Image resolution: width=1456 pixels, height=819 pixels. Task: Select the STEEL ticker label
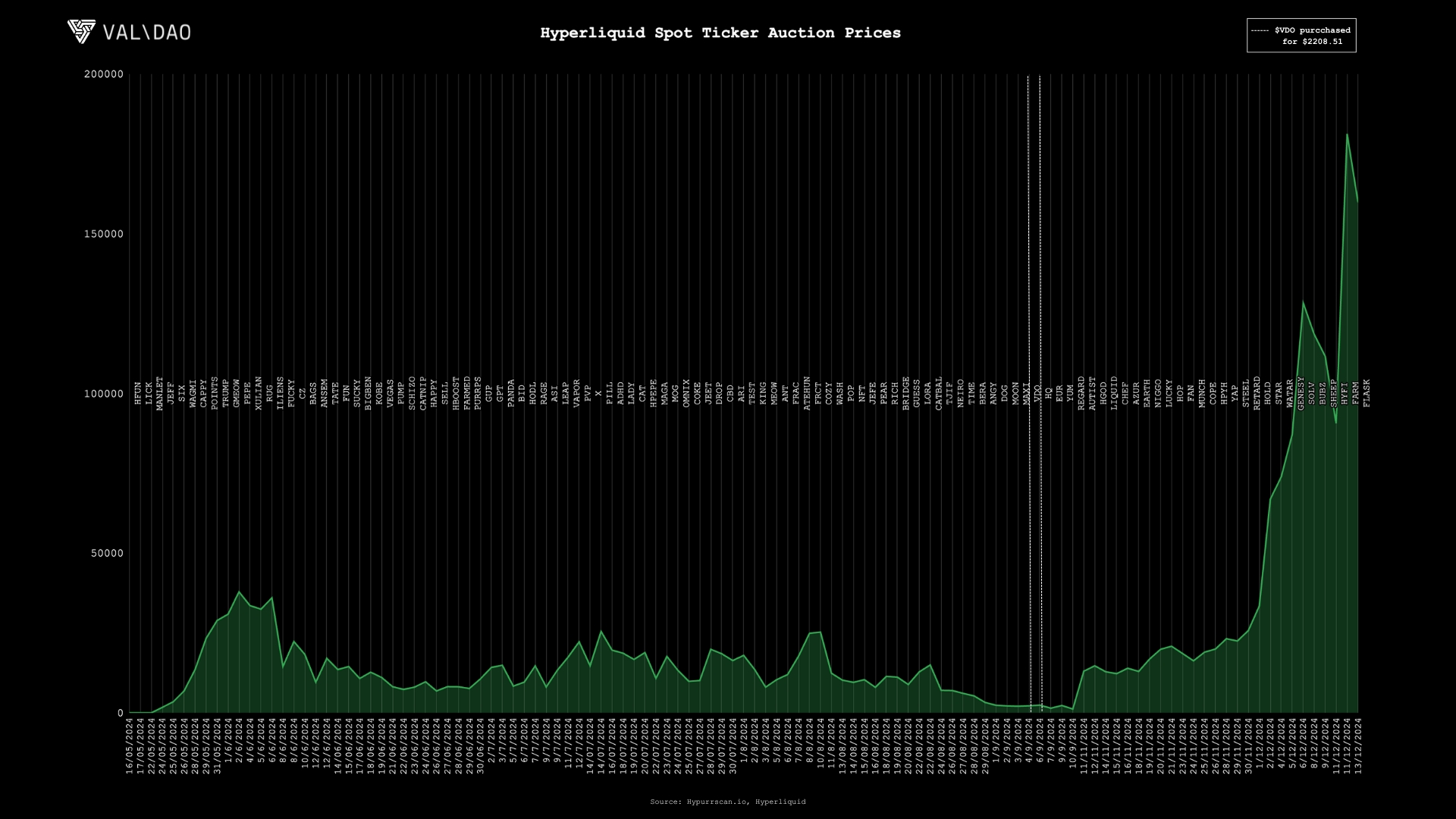(1246, 394)
